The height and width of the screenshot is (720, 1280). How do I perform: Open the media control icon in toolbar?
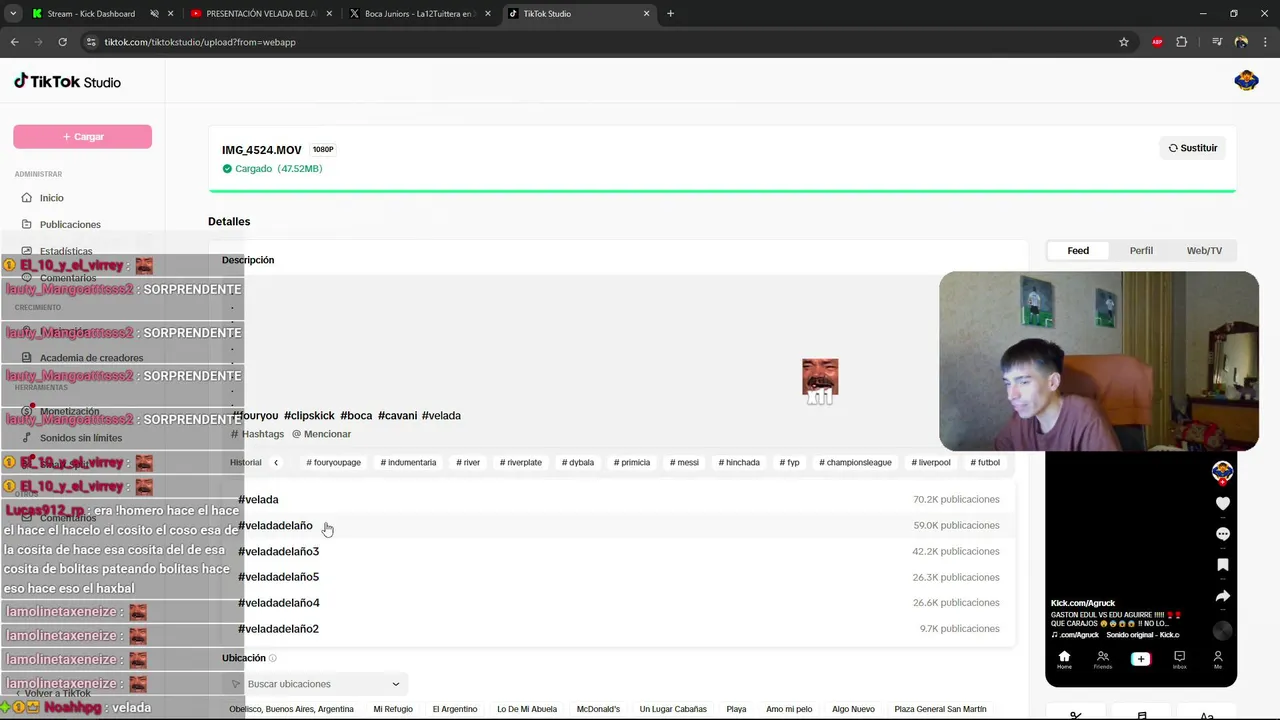(1216, 42)
